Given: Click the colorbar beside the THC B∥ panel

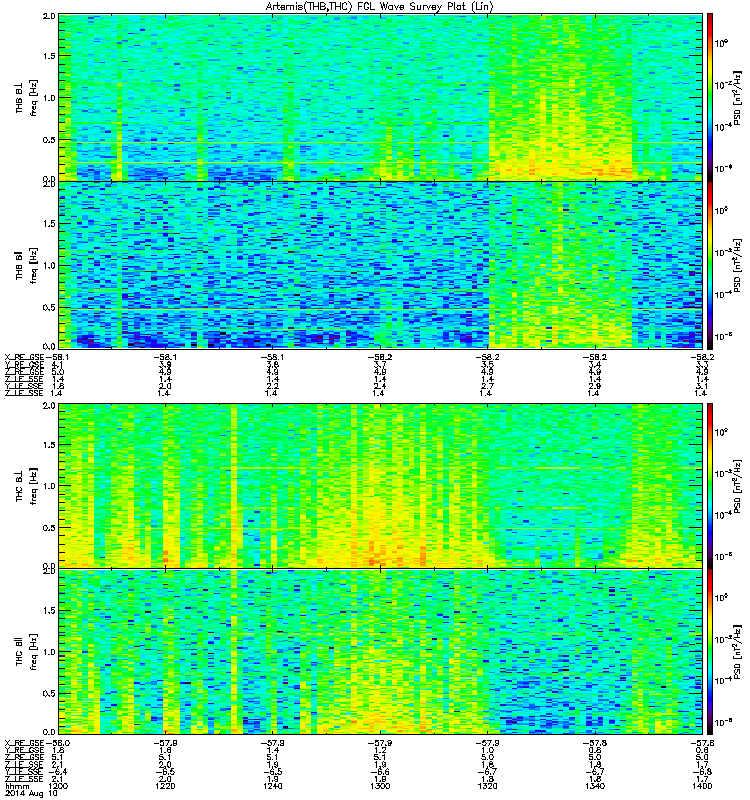Looking at the screenshot, I should coord(710,652).
